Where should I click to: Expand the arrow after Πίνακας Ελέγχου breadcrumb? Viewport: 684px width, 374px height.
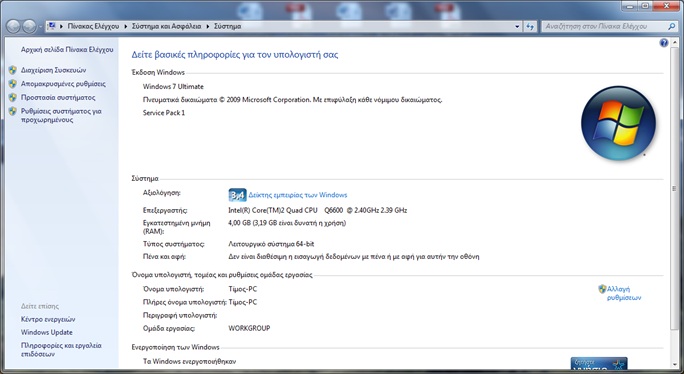[x=126, y=26]
